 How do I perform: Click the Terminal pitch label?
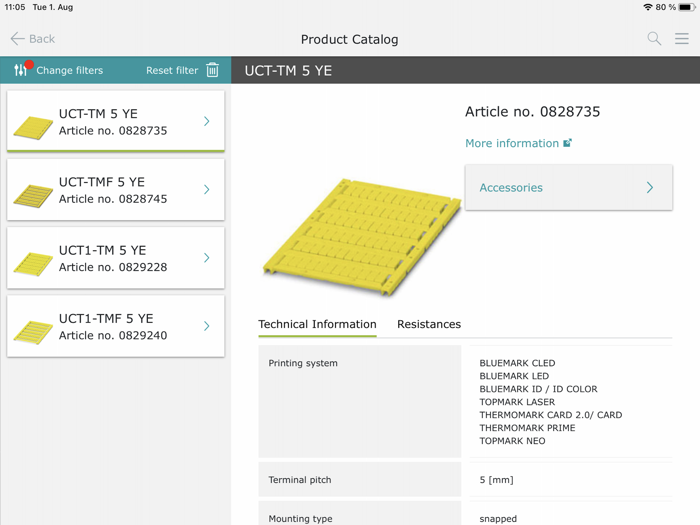tap(300, 479)
